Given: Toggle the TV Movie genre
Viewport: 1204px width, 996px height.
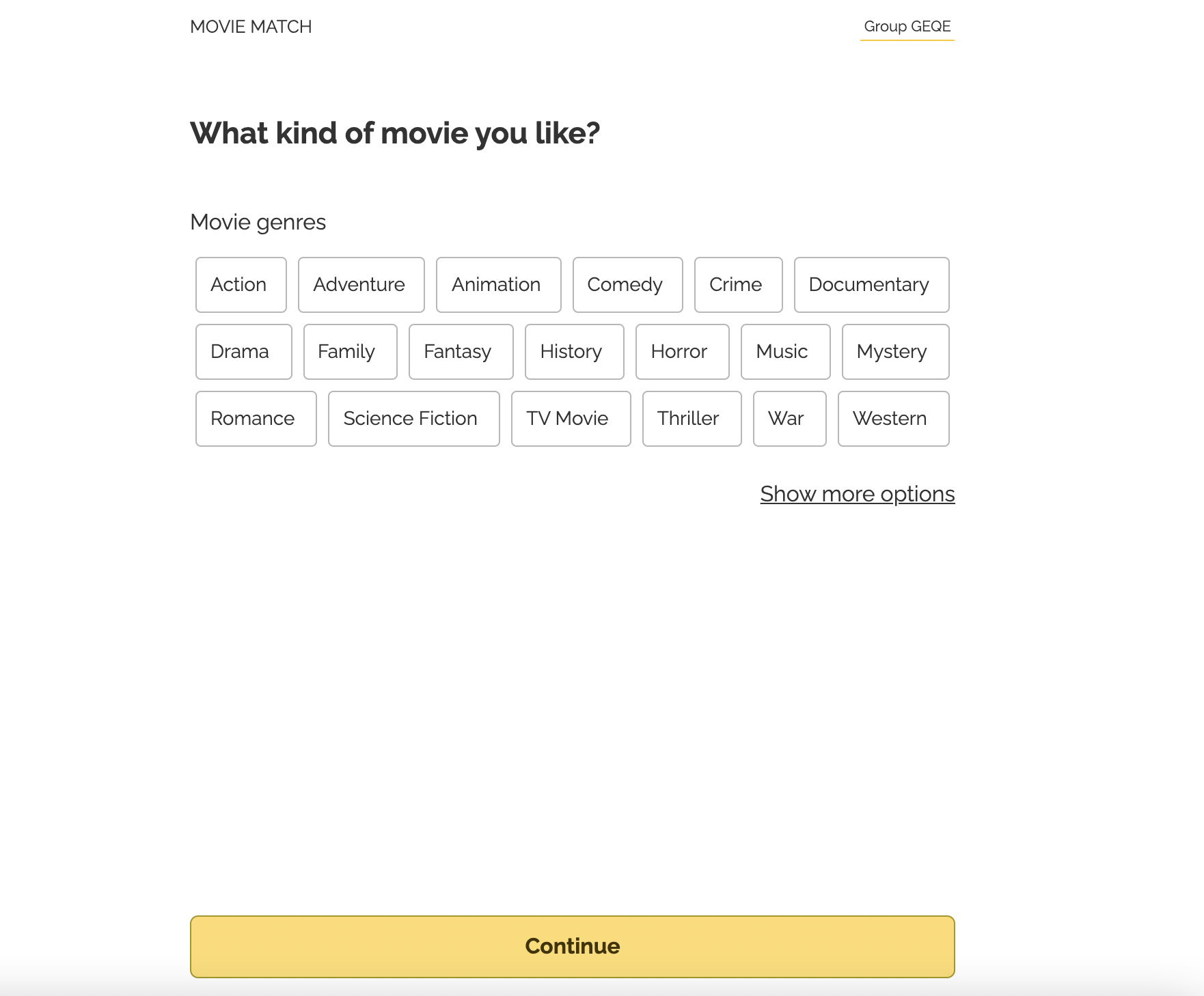Looking at the screenshot, I should tap(571, 419).
